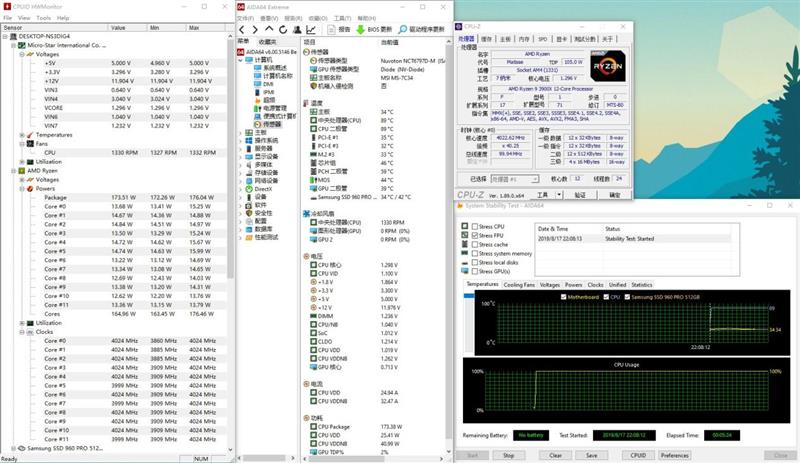This screenshot has width=800, height=463.
Task: Toggle Motherboard graph legend checkbox
Action: [x=563, y=297]
